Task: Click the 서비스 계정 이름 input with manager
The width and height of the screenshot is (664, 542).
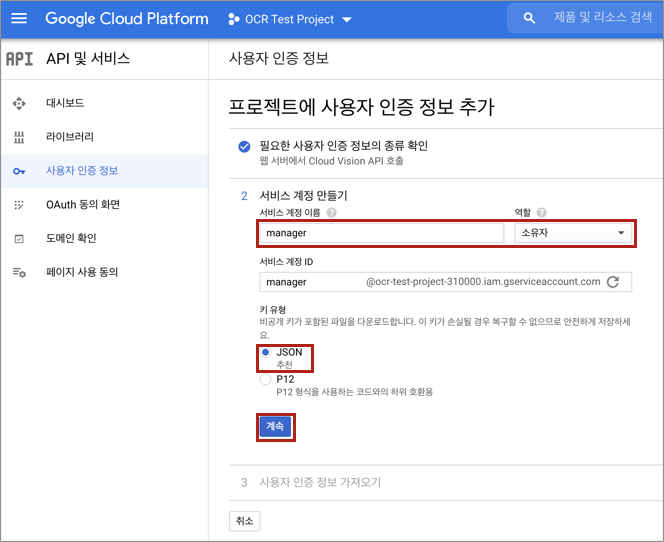Action: click(382, 233)
